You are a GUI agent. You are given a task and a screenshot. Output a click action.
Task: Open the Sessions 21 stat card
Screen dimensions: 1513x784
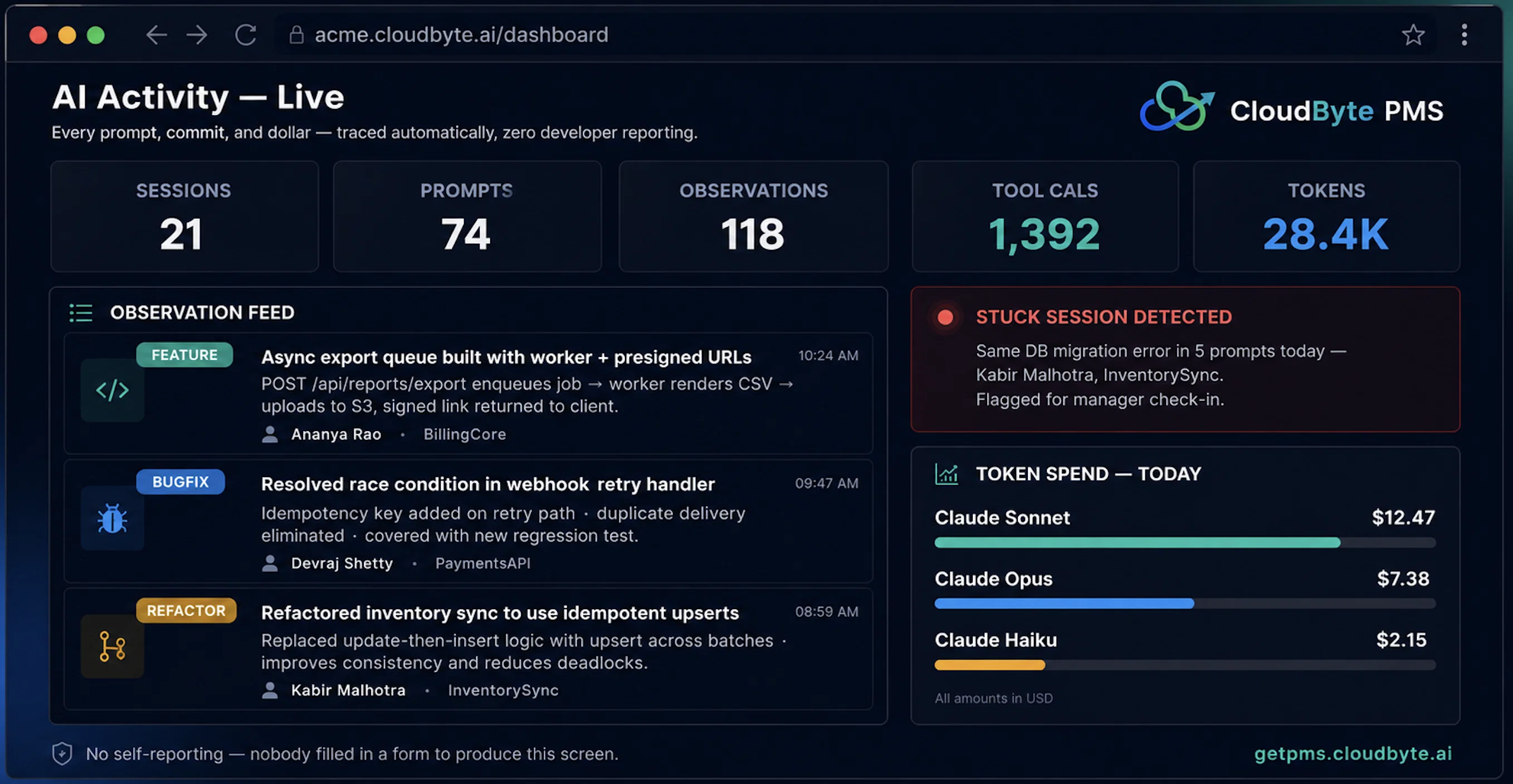point(184,216)
